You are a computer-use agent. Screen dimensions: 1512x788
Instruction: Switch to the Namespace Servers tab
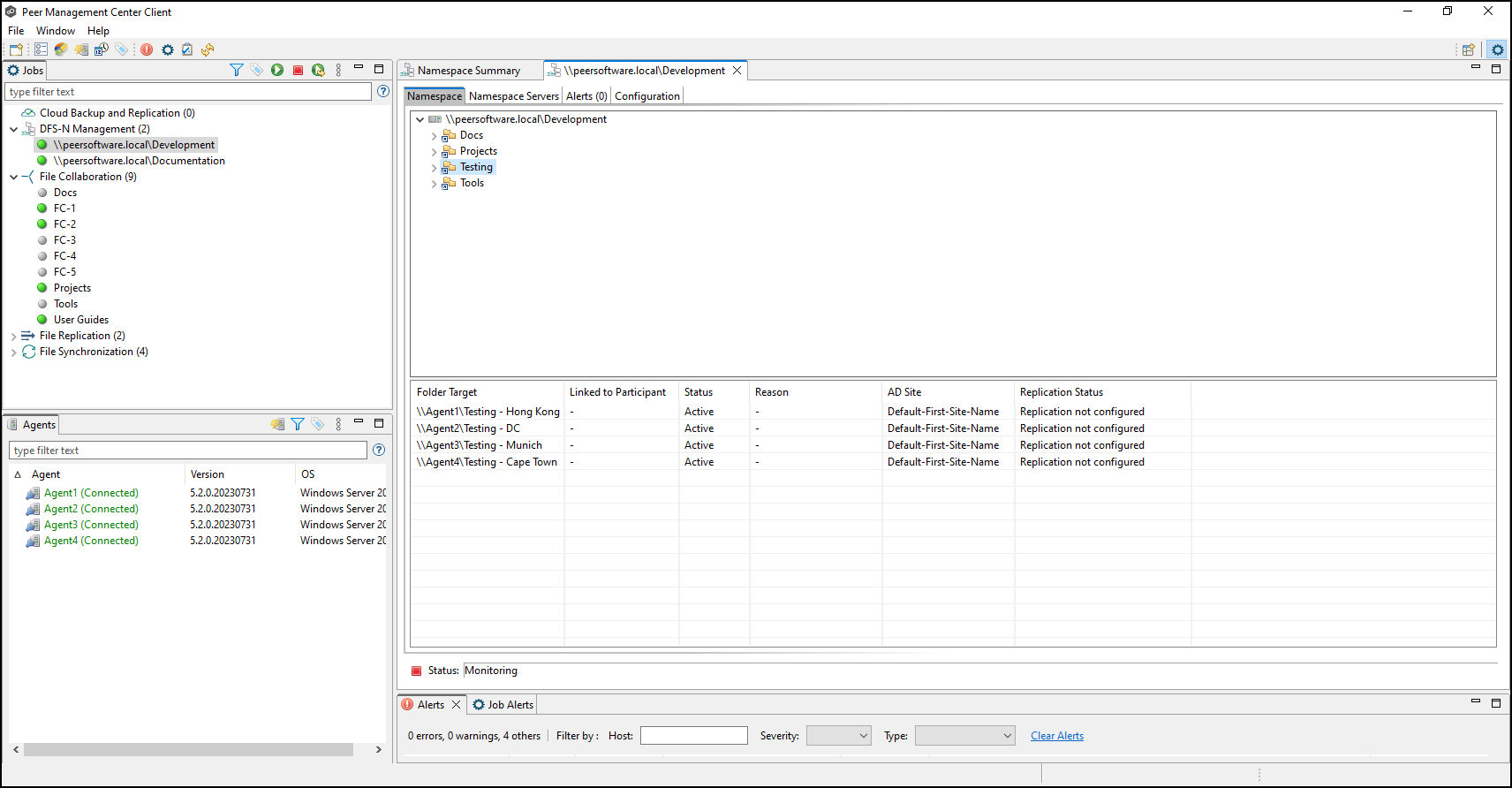point(513,96)
